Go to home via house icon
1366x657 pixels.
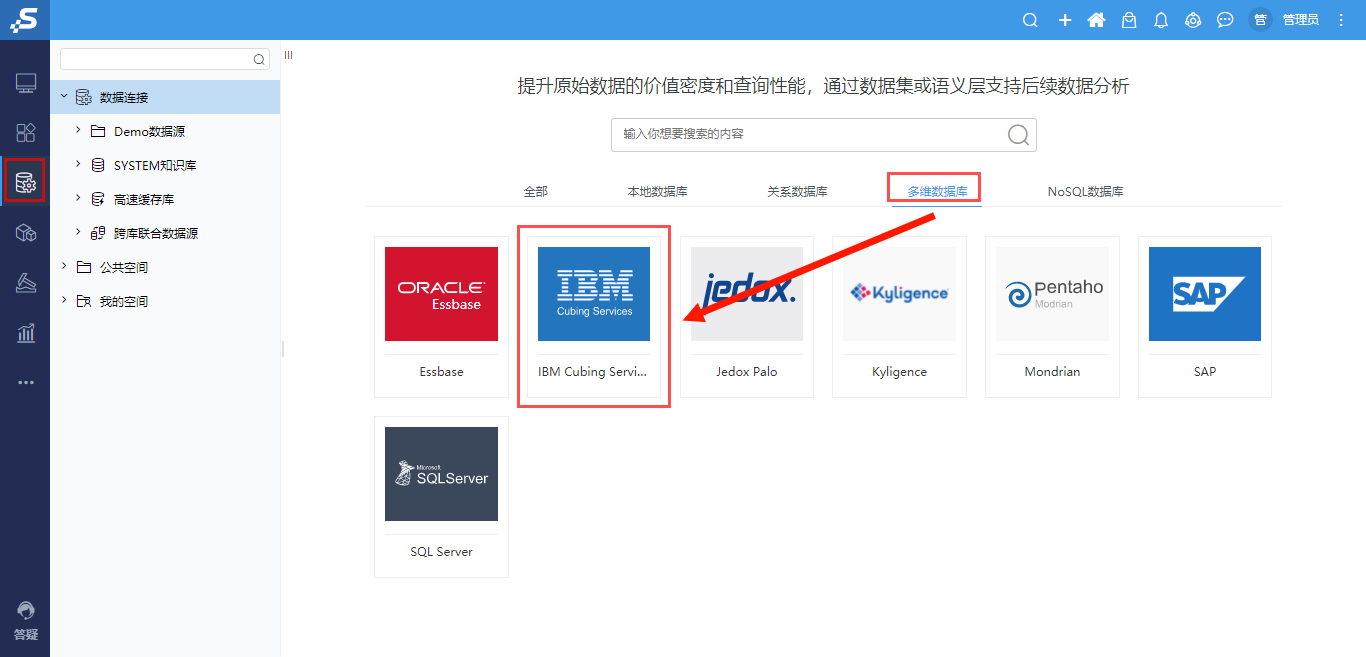1096,20
